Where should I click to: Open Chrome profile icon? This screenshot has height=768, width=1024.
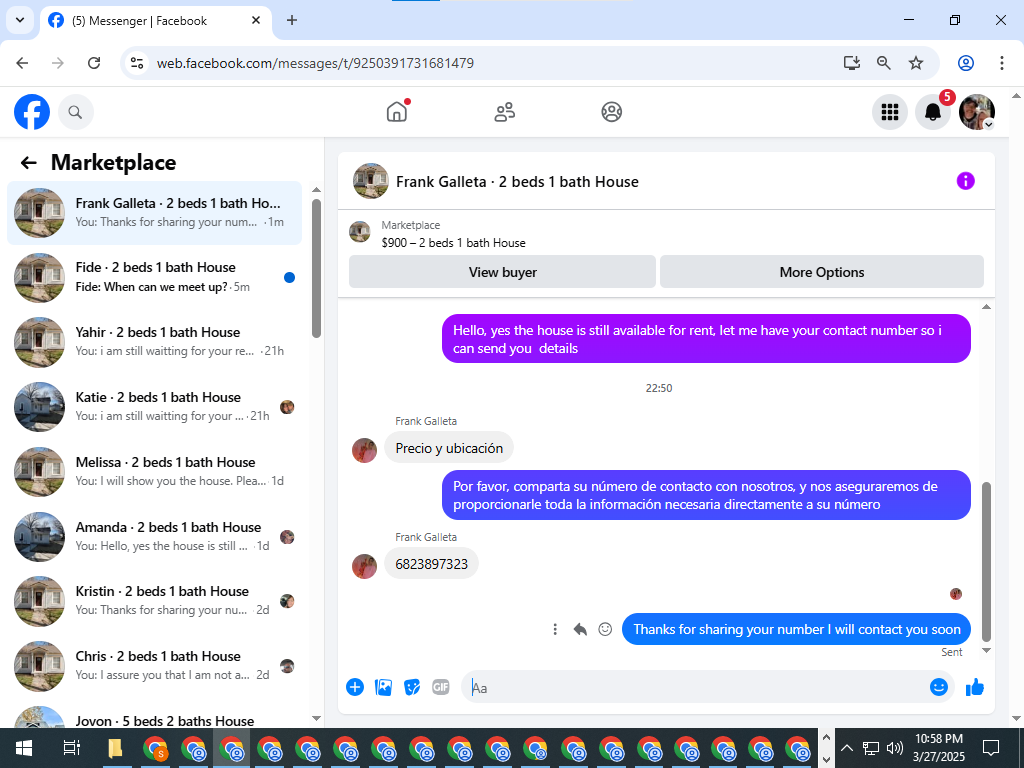coord(966,63)
